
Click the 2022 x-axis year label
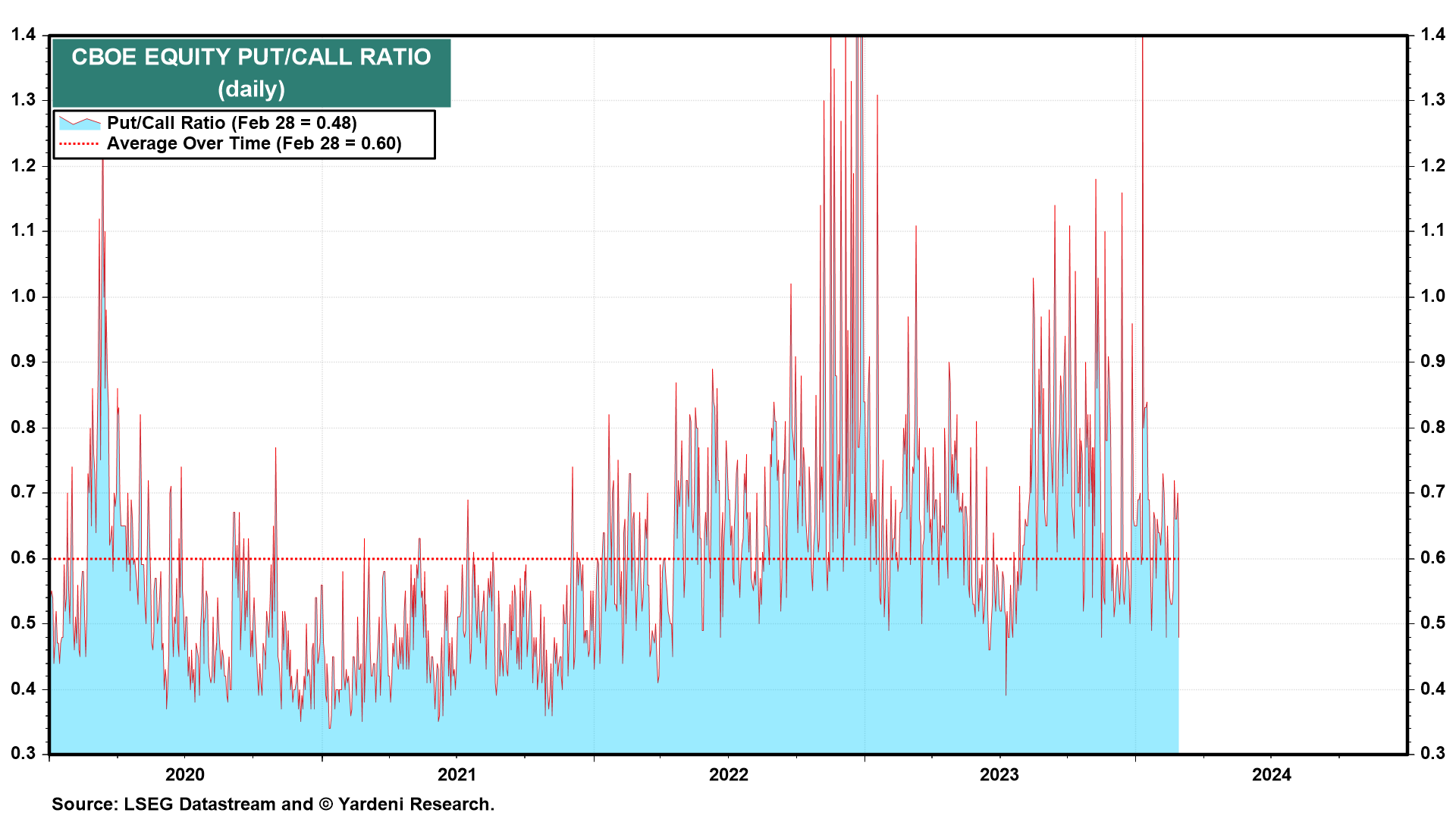point(728,774)
